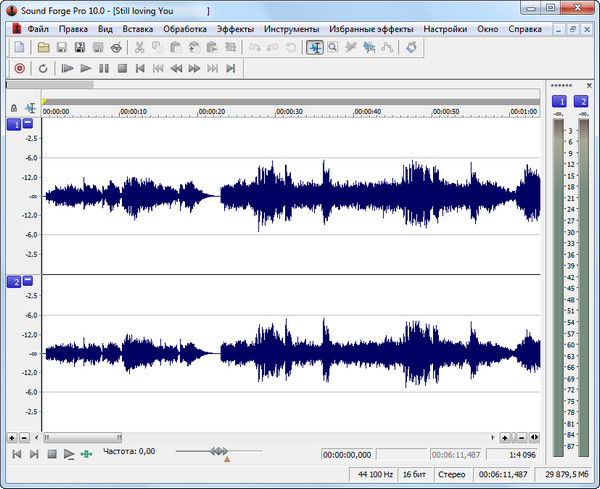Toggle channel 1 meter button

557,102
